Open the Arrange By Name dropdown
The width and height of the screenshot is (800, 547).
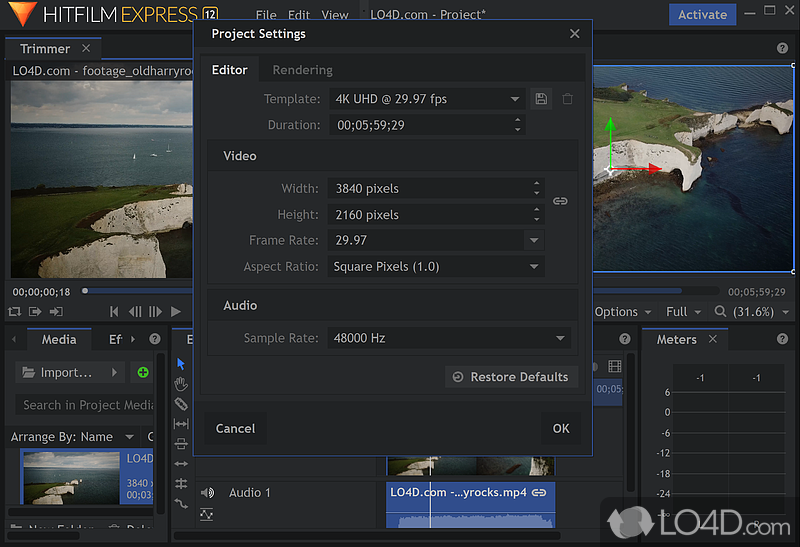pos(72,437)
